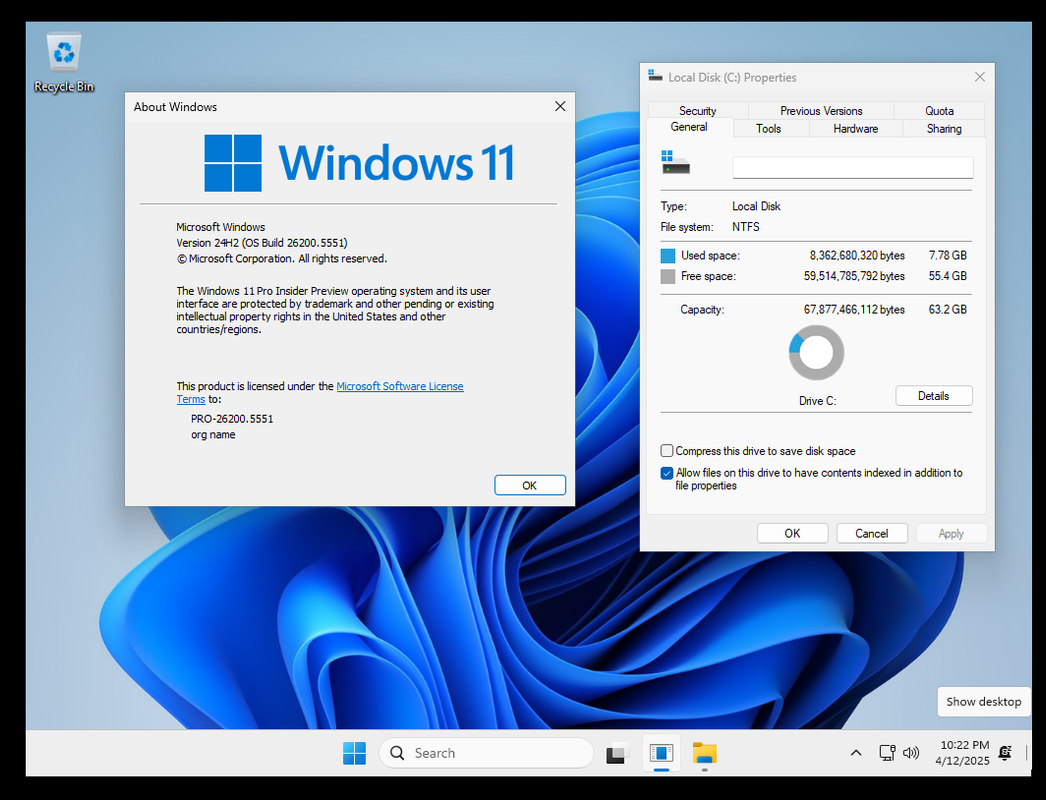Click the taskbar Search box

click(x=486, y=753)
